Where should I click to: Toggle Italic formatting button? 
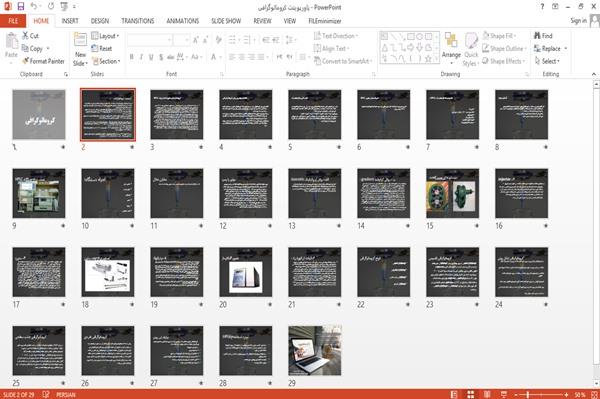pos(141,57)
